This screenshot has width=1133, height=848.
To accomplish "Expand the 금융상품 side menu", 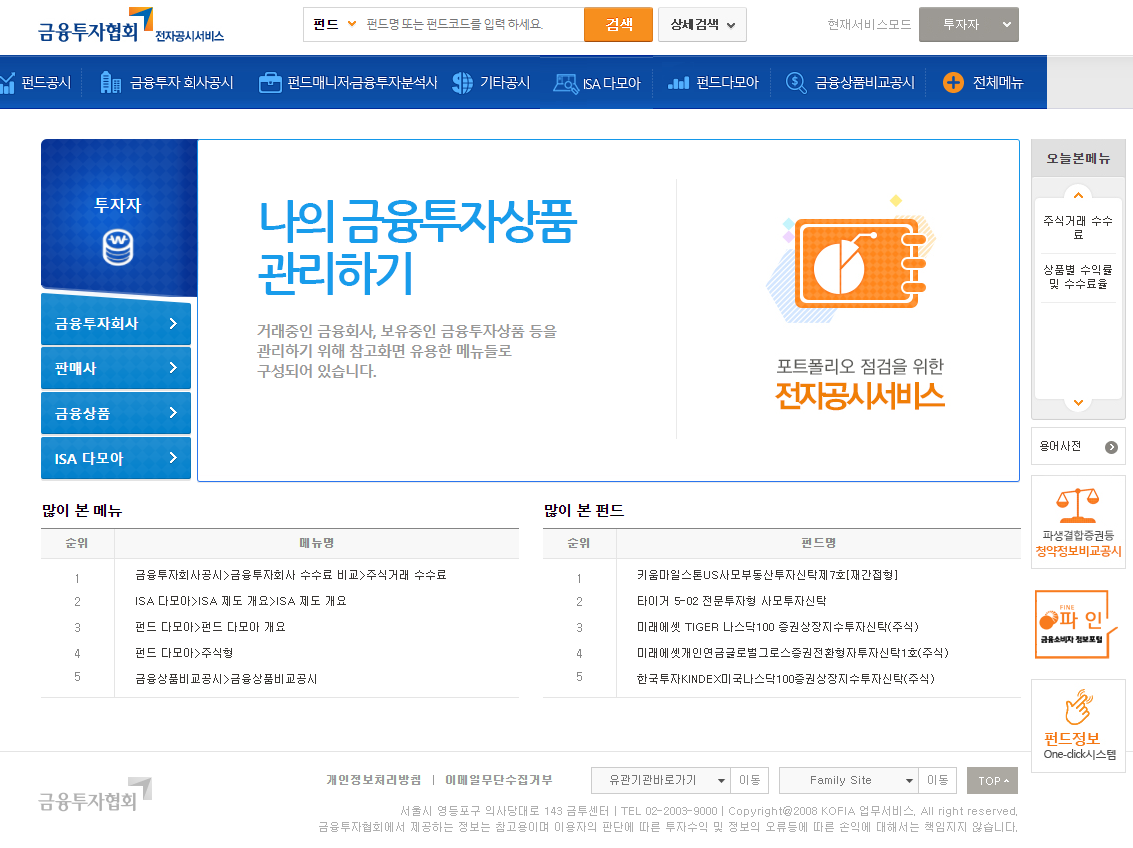I will (116, 413).
